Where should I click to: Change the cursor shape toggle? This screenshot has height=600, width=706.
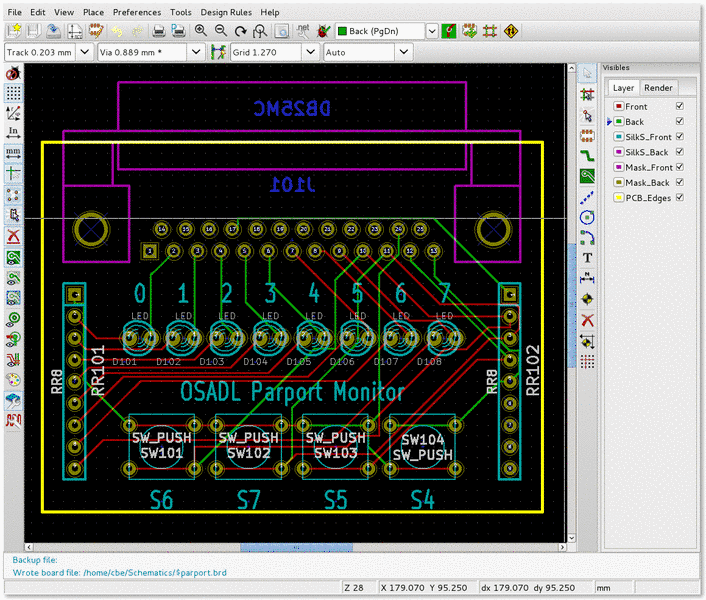tap(14, 172)
